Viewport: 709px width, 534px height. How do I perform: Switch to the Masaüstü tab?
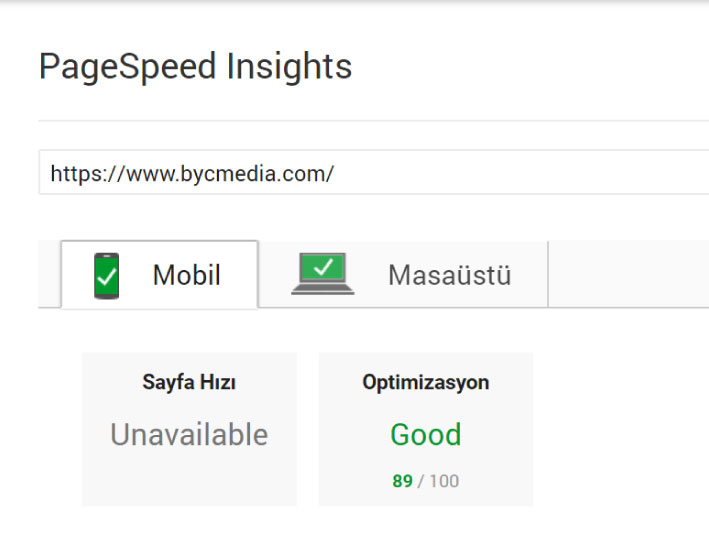coord(403,274)
